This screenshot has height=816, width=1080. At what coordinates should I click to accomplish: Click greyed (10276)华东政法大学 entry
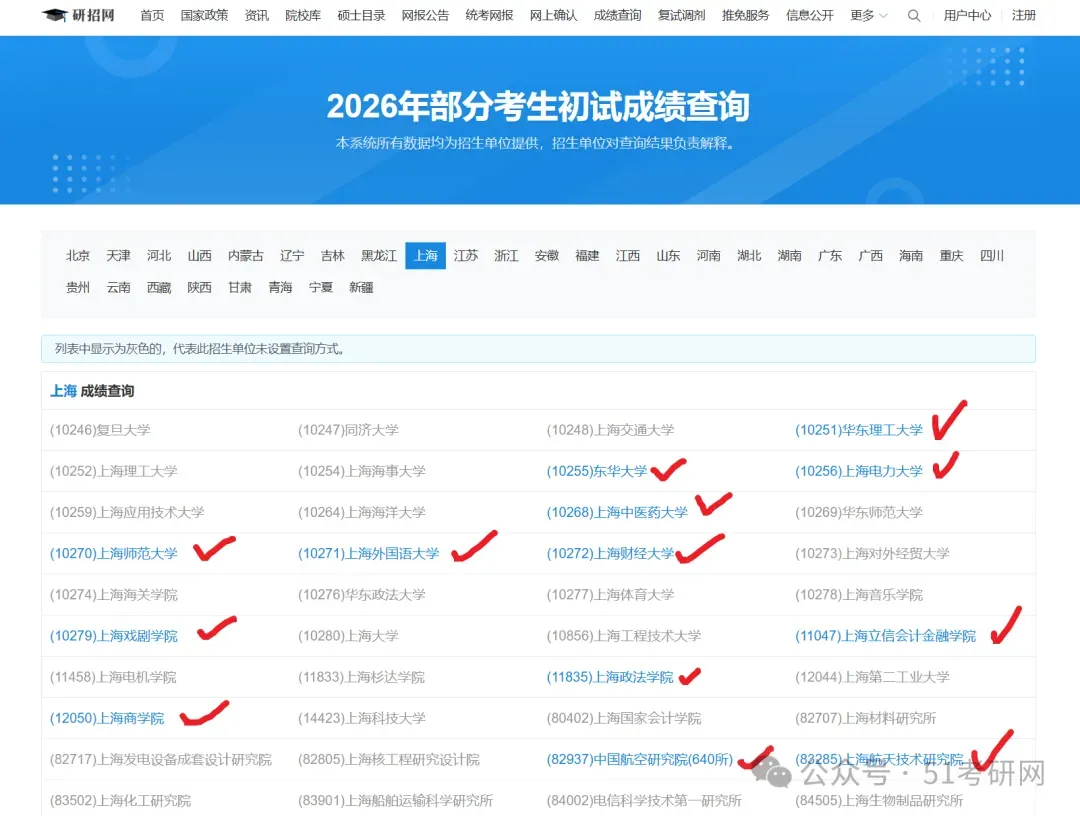[x=362, y=594]
